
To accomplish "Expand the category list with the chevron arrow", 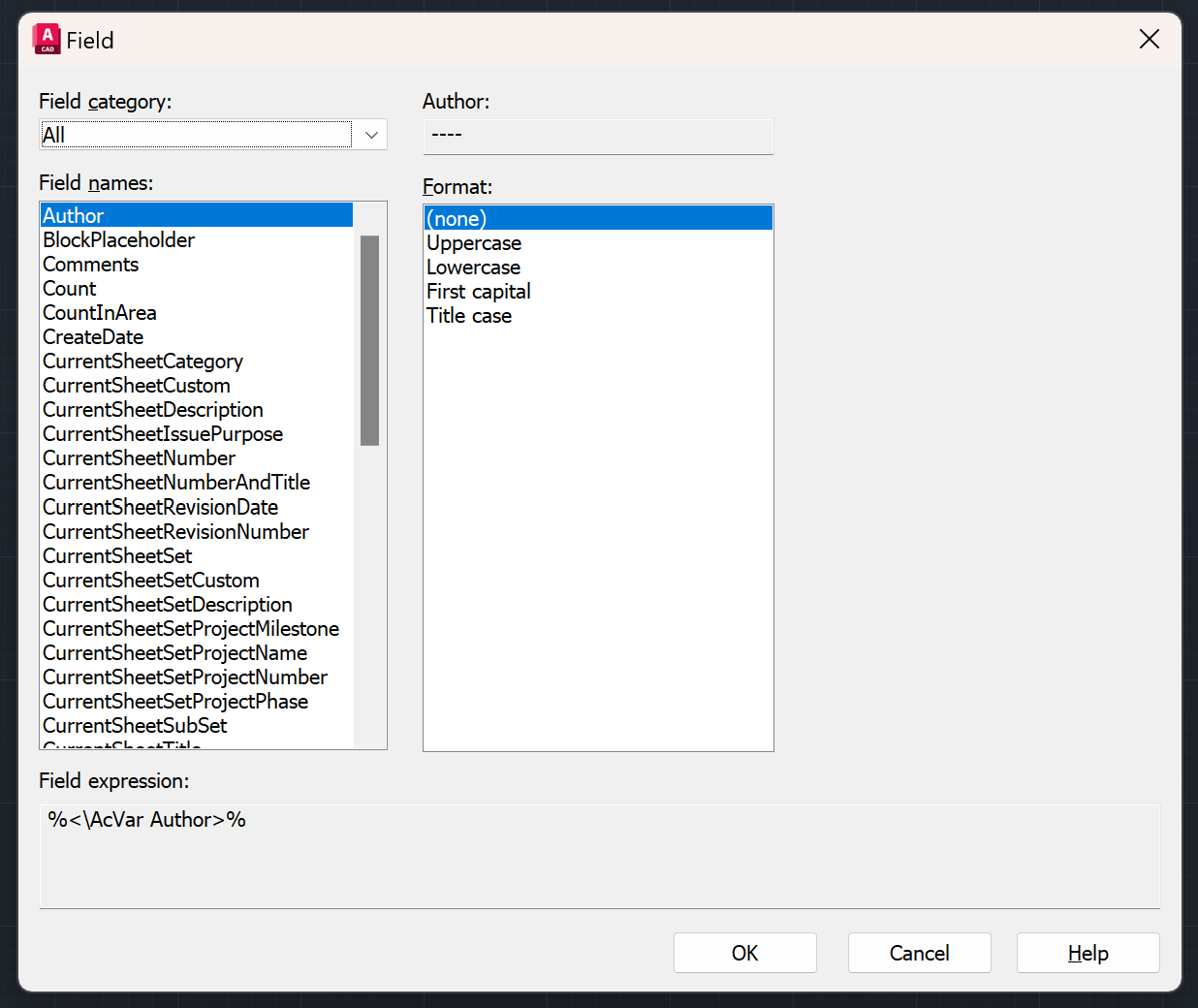I will coord(370,134).
